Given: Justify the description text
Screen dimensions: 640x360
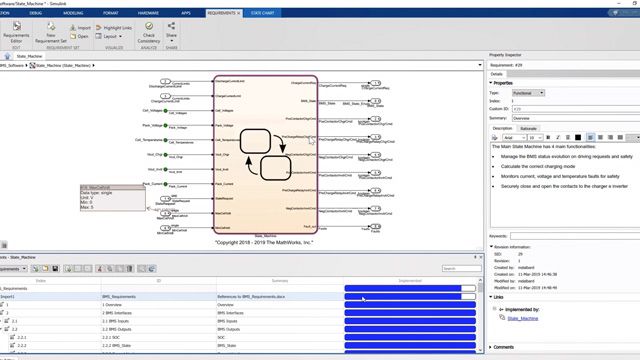Looking at the screenshot, I should click(x=620, y=138).
